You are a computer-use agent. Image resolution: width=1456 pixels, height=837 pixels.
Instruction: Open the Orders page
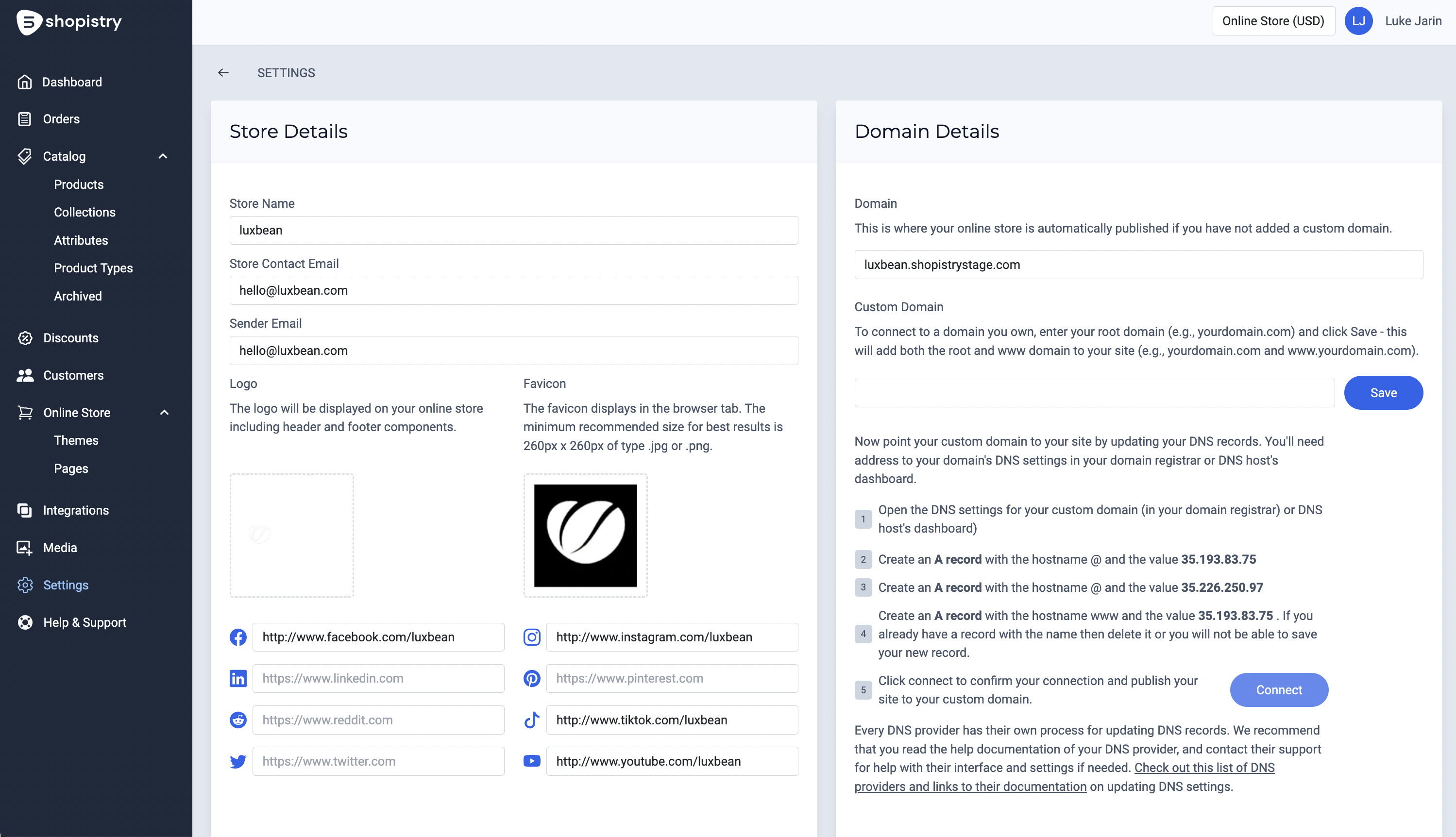pos(61,119)
